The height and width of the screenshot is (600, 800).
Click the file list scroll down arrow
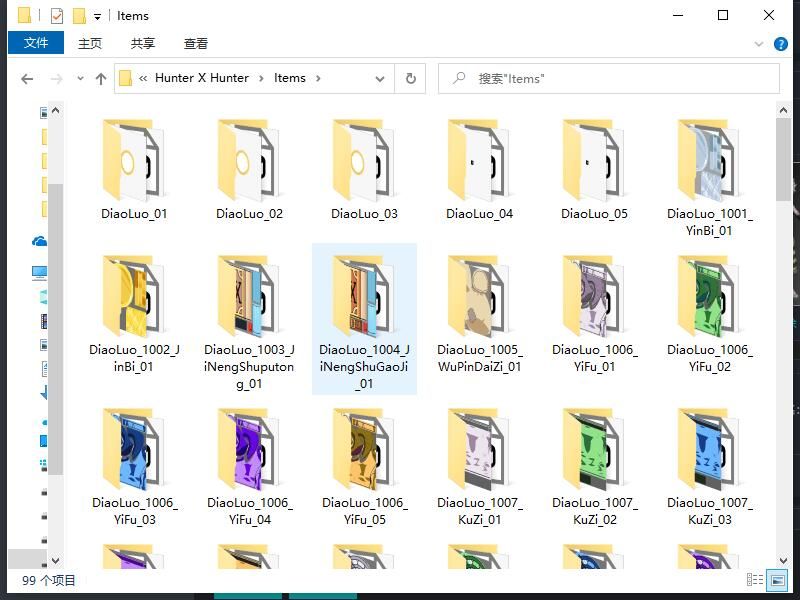point(783,561)
